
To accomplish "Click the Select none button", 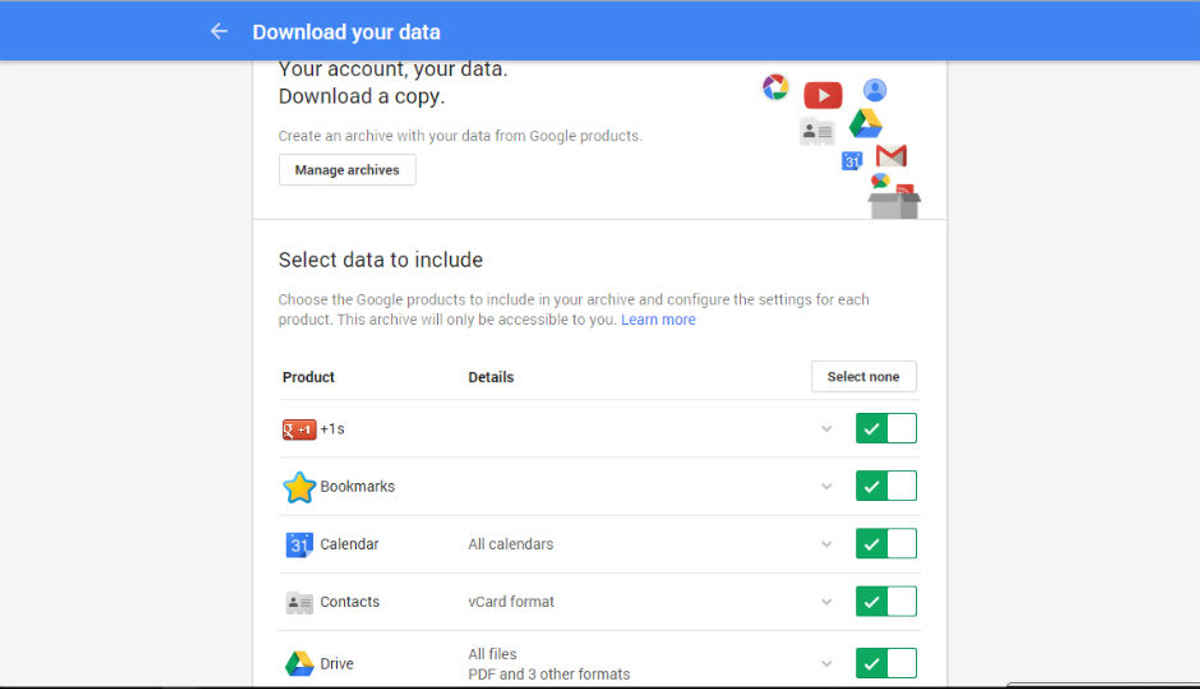I will pyautogui.click(x=863, y=377).
